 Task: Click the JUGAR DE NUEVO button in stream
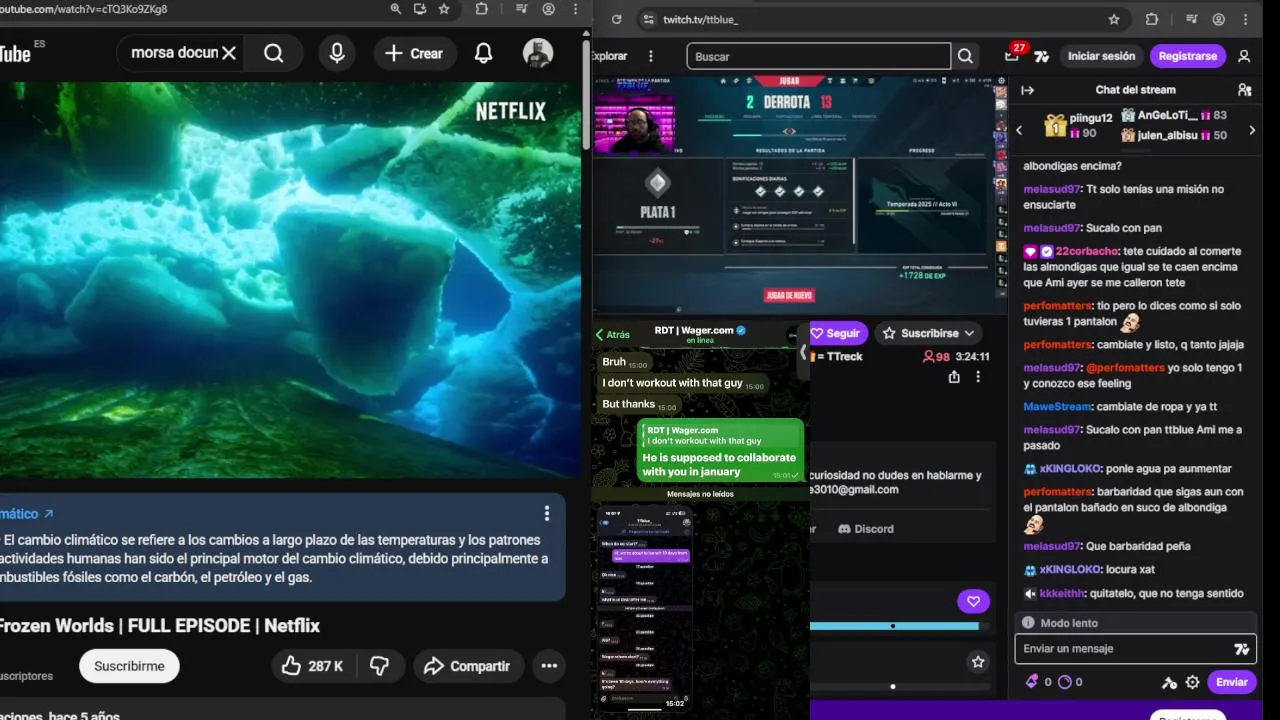tap(789, 295)
